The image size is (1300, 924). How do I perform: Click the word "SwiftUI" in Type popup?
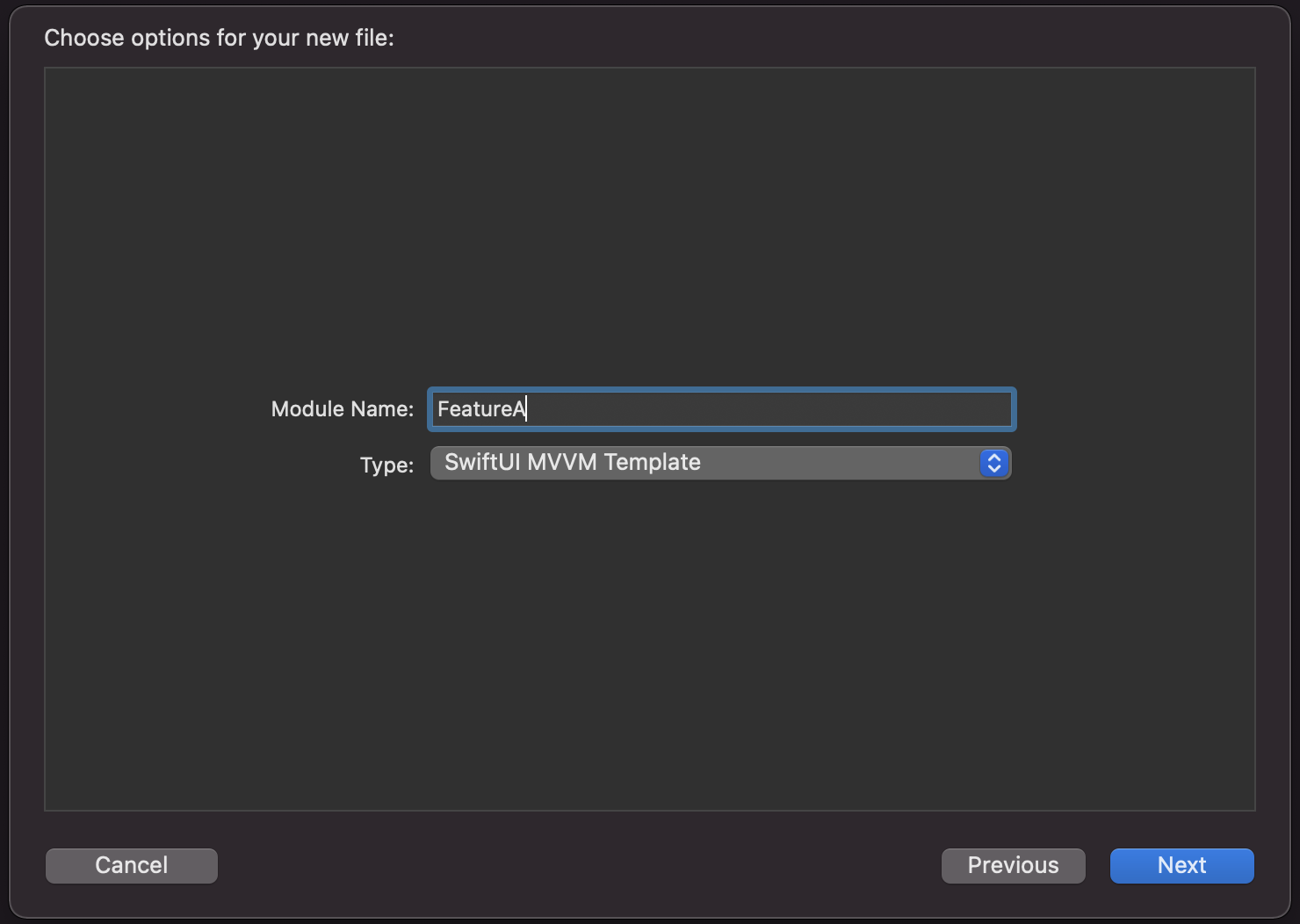click(x=482, y=462)
